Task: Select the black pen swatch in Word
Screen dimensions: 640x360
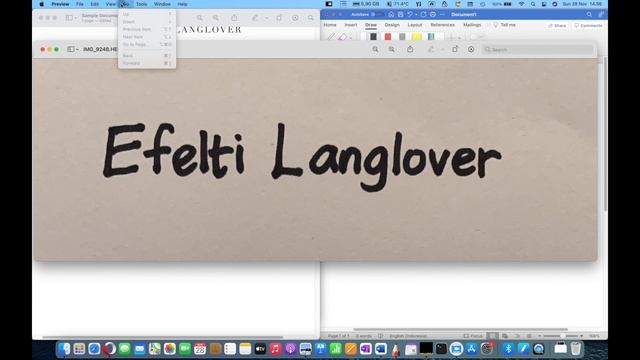Action: coord(373,37)
